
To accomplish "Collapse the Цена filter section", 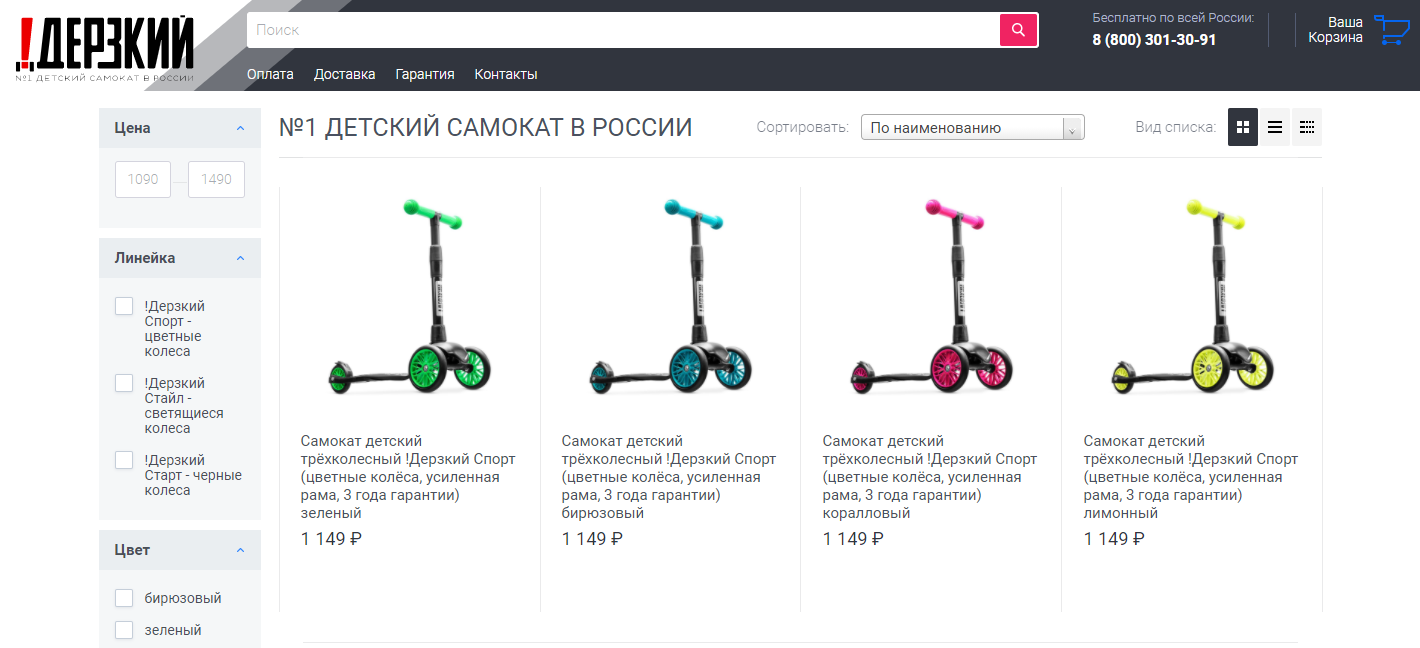I will (240, 128).
